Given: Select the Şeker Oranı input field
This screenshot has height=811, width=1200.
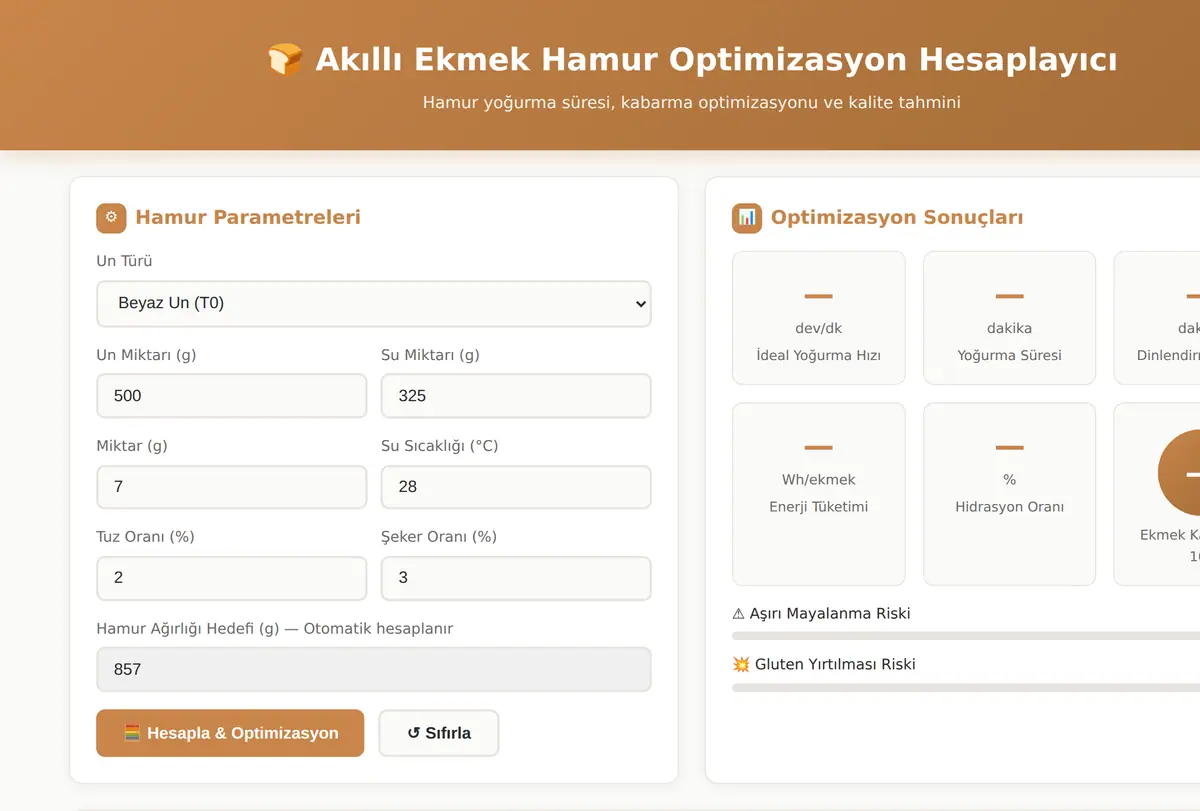Looking at the screenshot, I should 516,578.
